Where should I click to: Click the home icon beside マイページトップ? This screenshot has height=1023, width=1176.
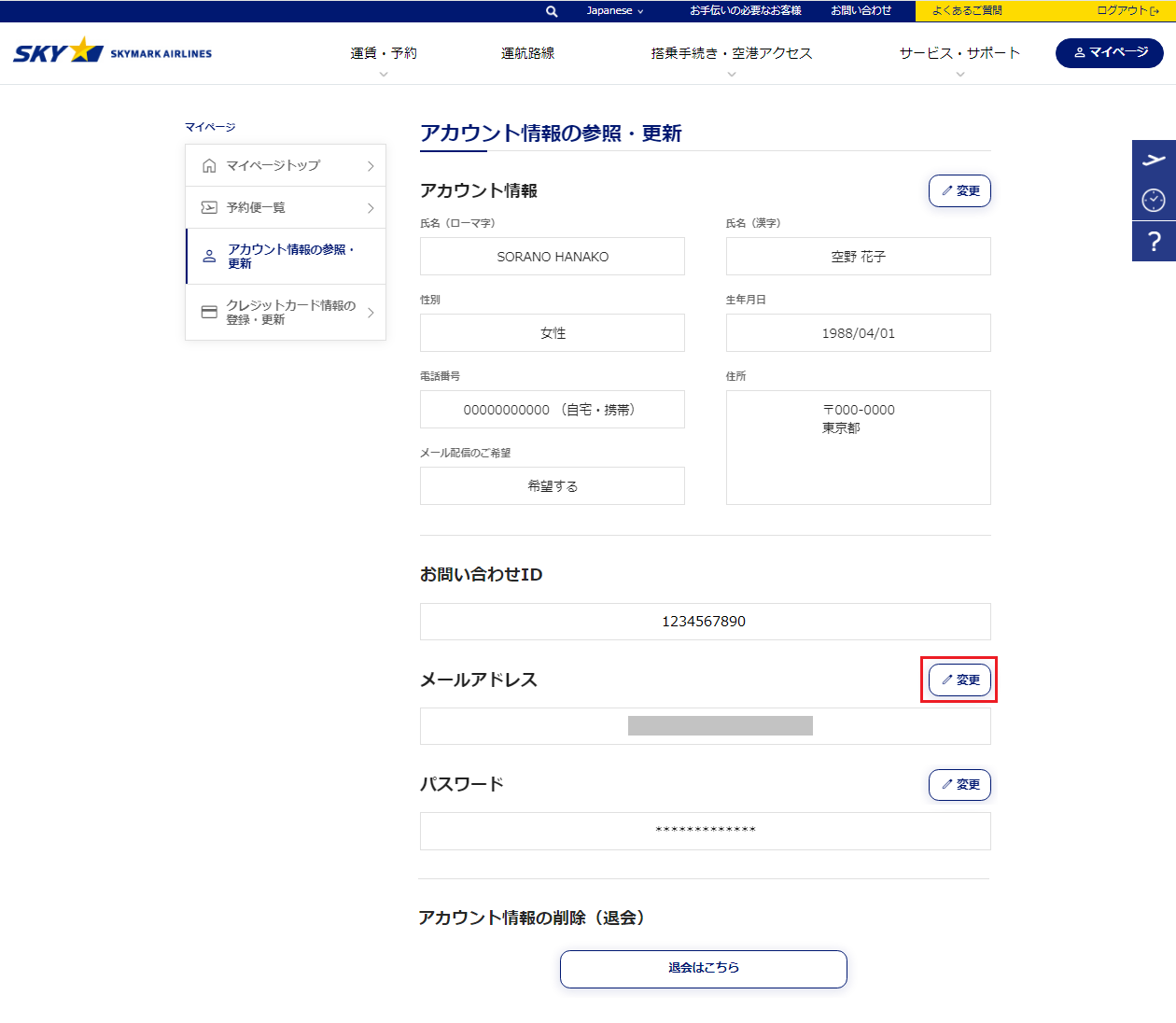209,166
